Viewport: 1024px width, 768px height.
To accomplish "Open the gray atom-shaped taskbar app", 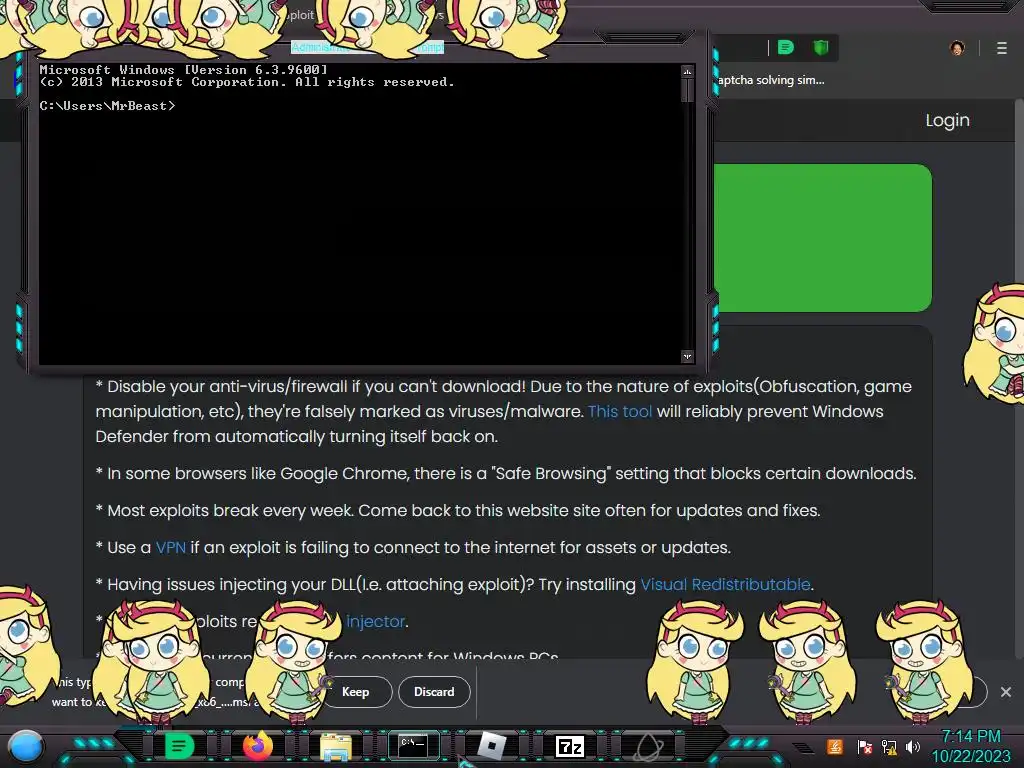I will coord(649,746).
